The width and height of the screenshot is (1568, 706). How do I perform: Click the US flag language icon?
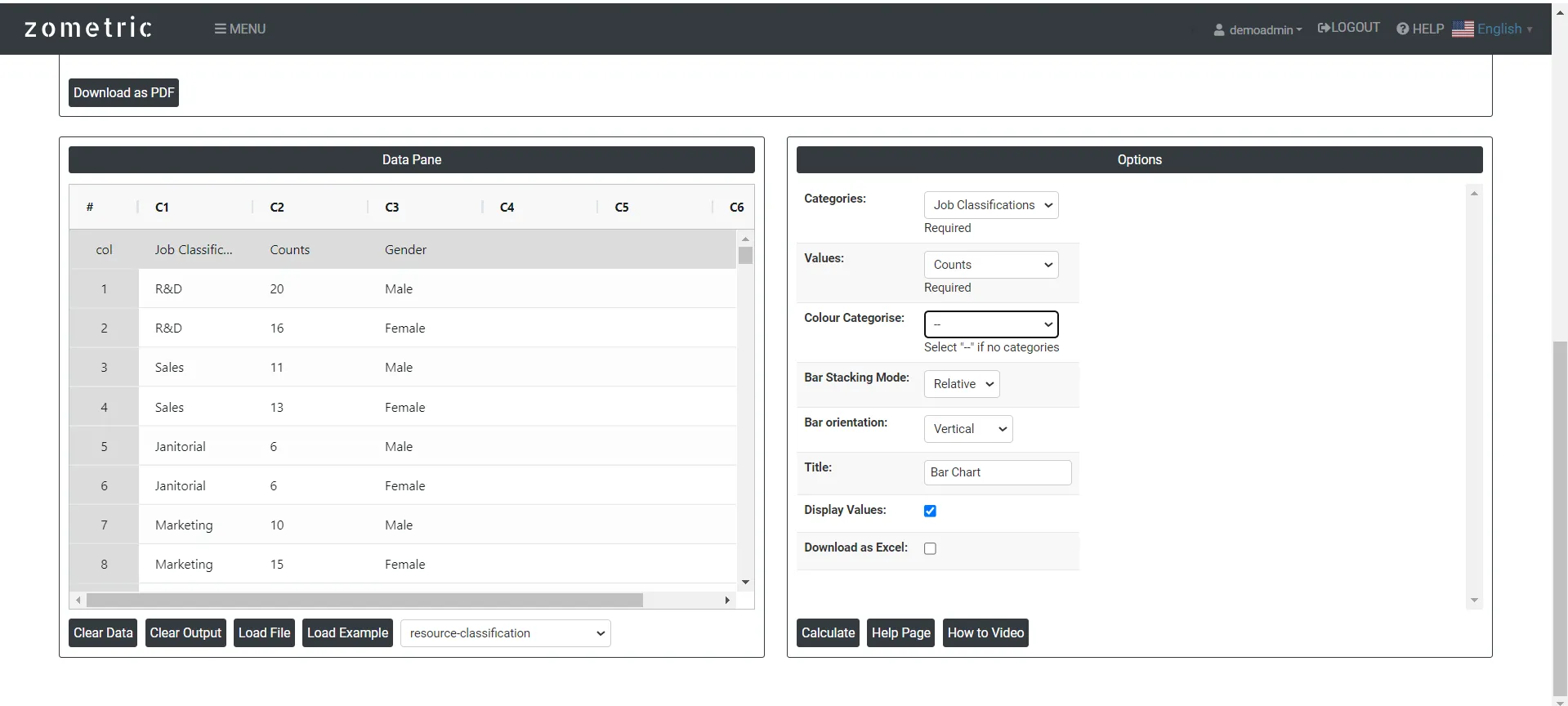coord(1463,29)
